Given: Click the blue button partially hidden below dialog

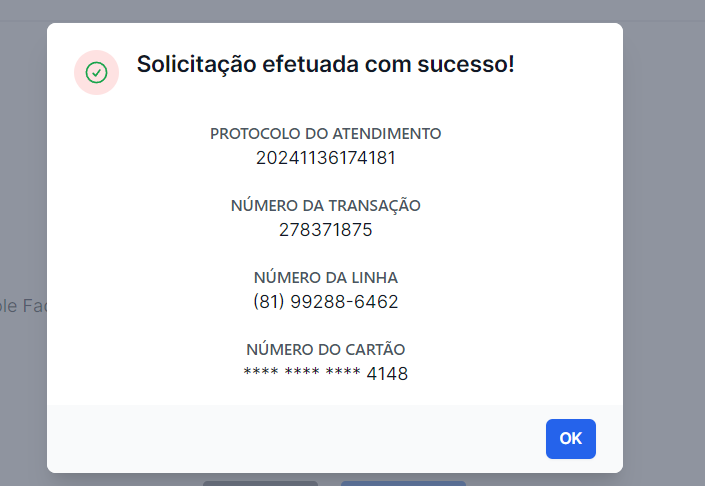Looking at the screenshot, I should (x=403, y=483).
